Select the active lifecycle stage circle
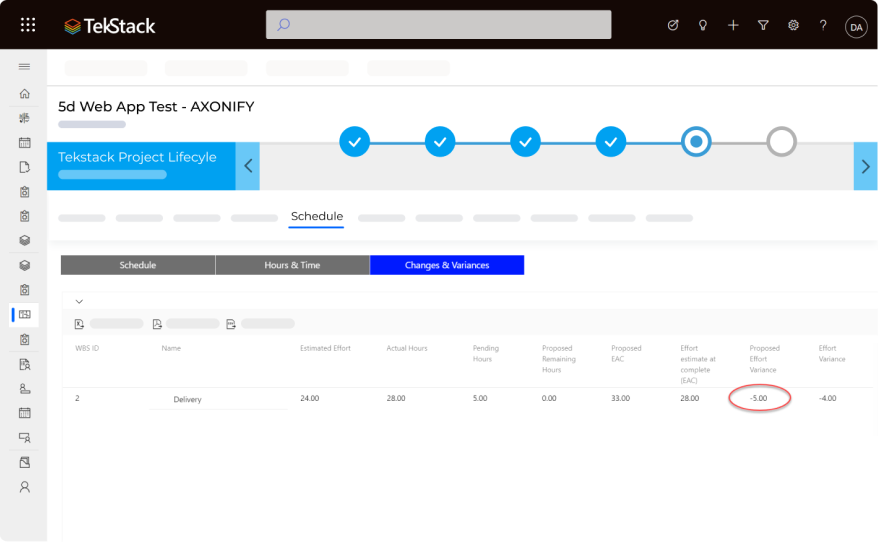This screenshot has width=878, height=542. click(x=696, y=142)
